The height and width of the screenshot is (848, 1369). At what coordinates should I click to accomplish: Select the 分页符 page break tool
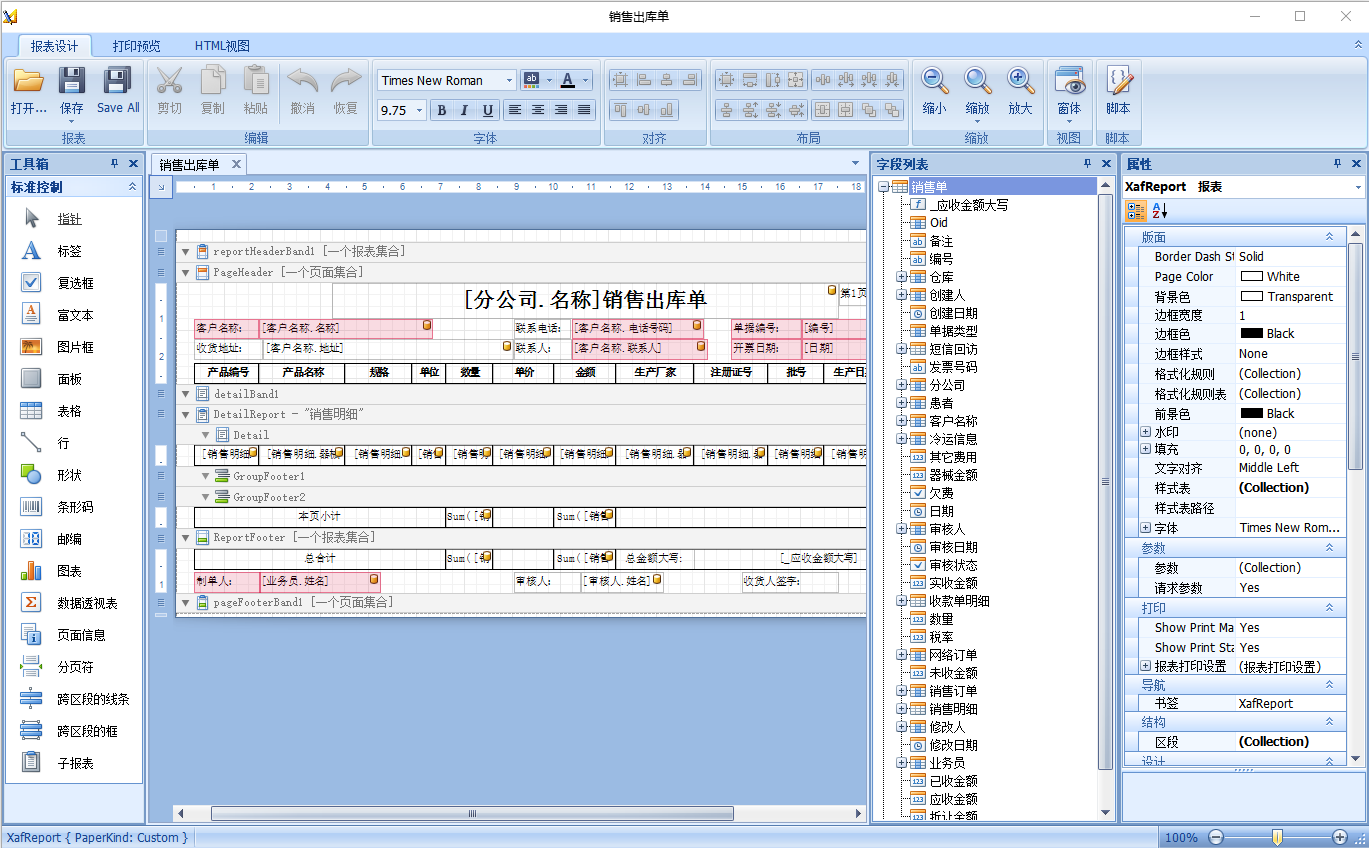coord(75,667)
